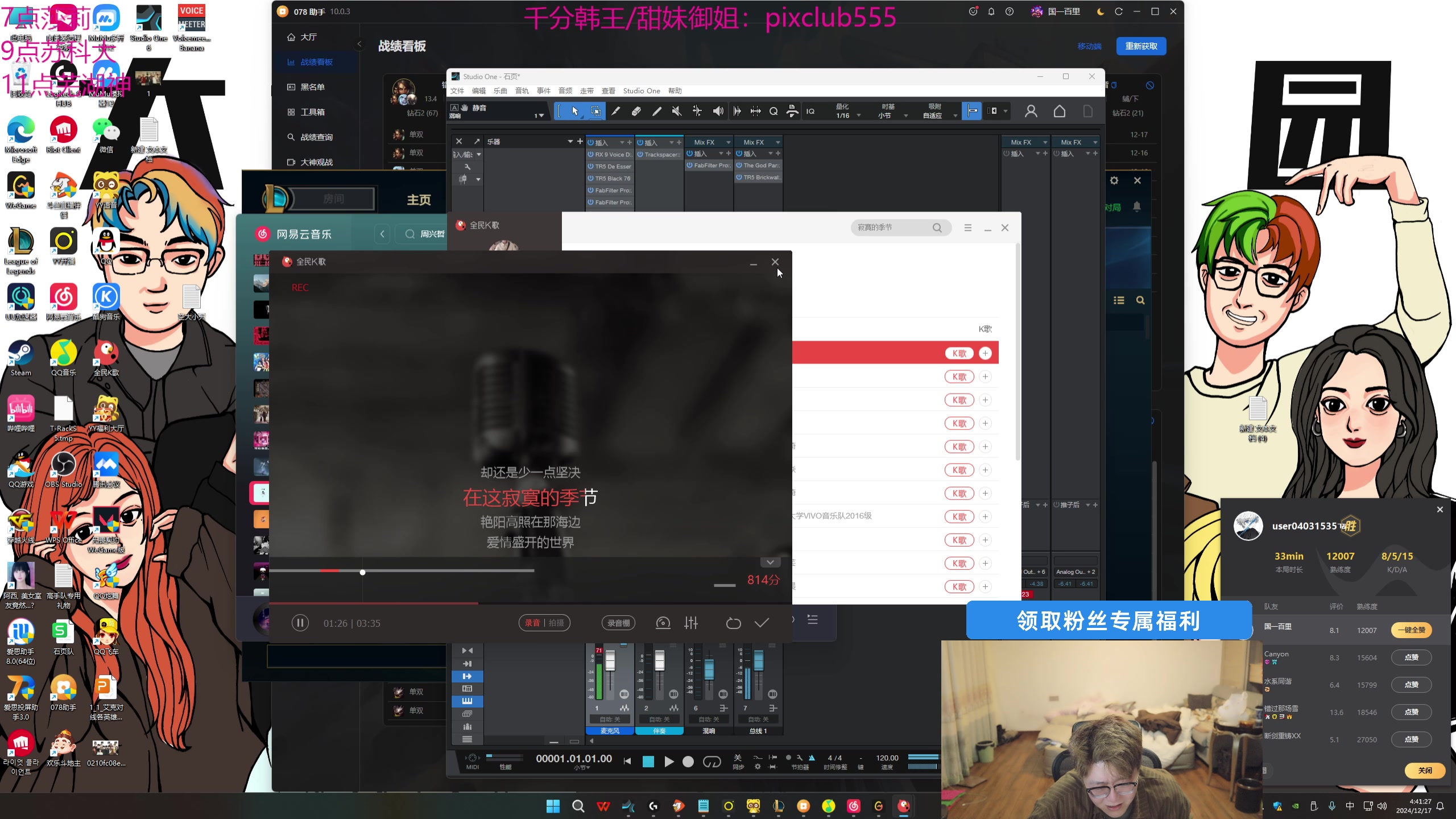Choose the Eraser tool in Studio One
This screenshot has height=819, width=1456.
[636, 111]
